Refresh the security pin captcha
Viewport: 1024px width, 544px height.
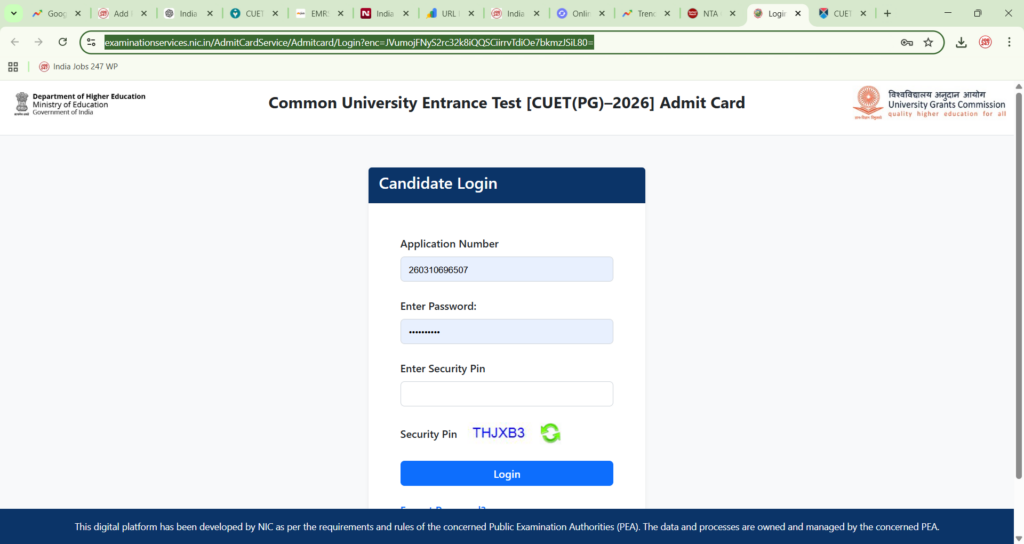(x=550, y=433)
